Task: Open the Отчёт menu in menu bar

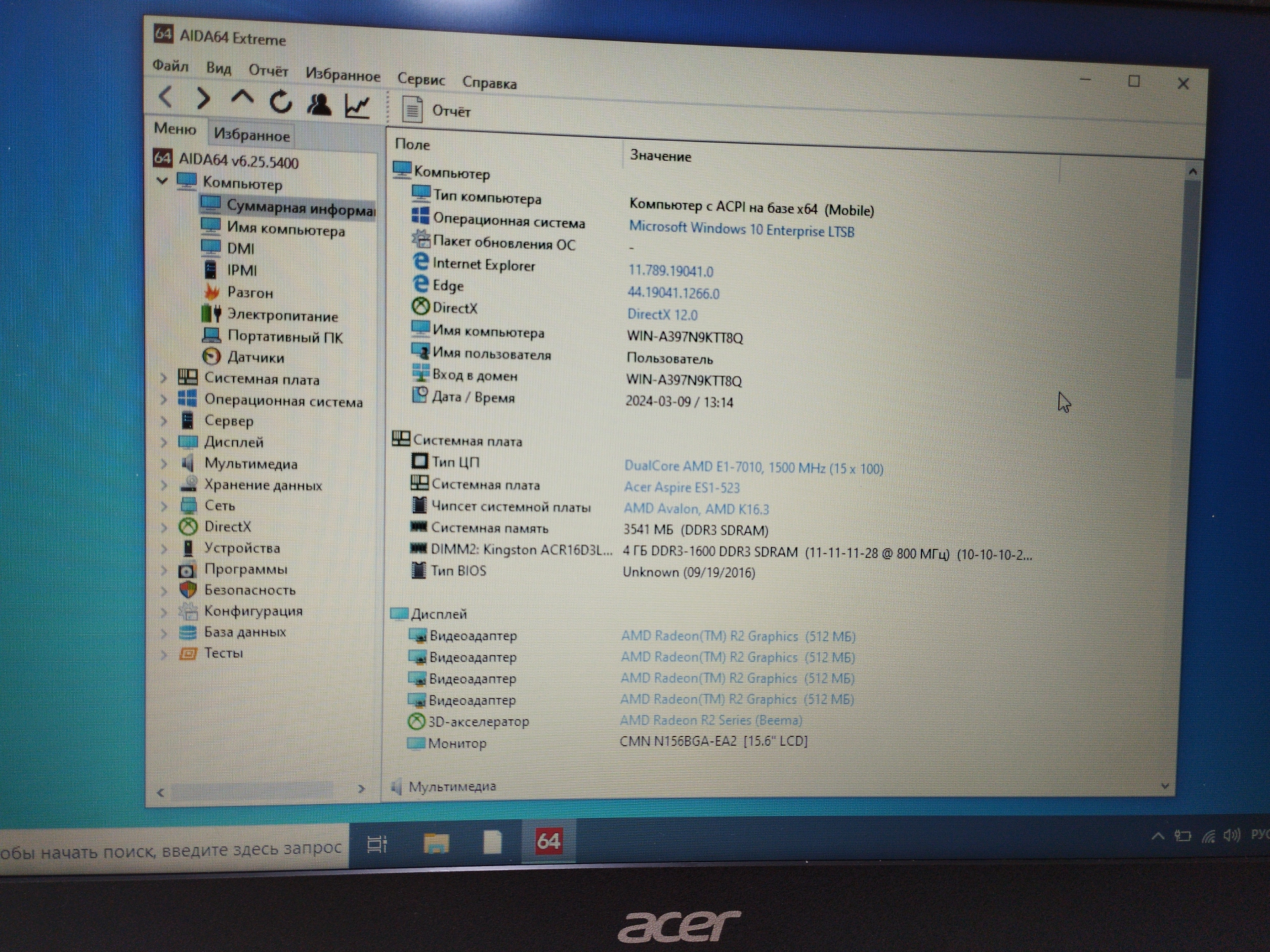Action: tap(268, 70)
